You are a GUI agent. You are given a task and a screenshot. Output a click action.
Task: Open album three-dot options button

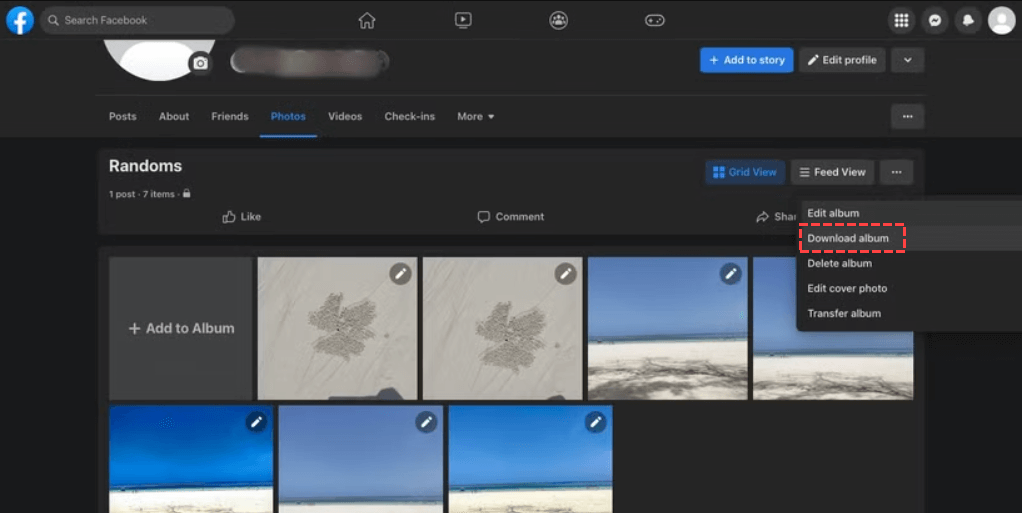[896, 172]
